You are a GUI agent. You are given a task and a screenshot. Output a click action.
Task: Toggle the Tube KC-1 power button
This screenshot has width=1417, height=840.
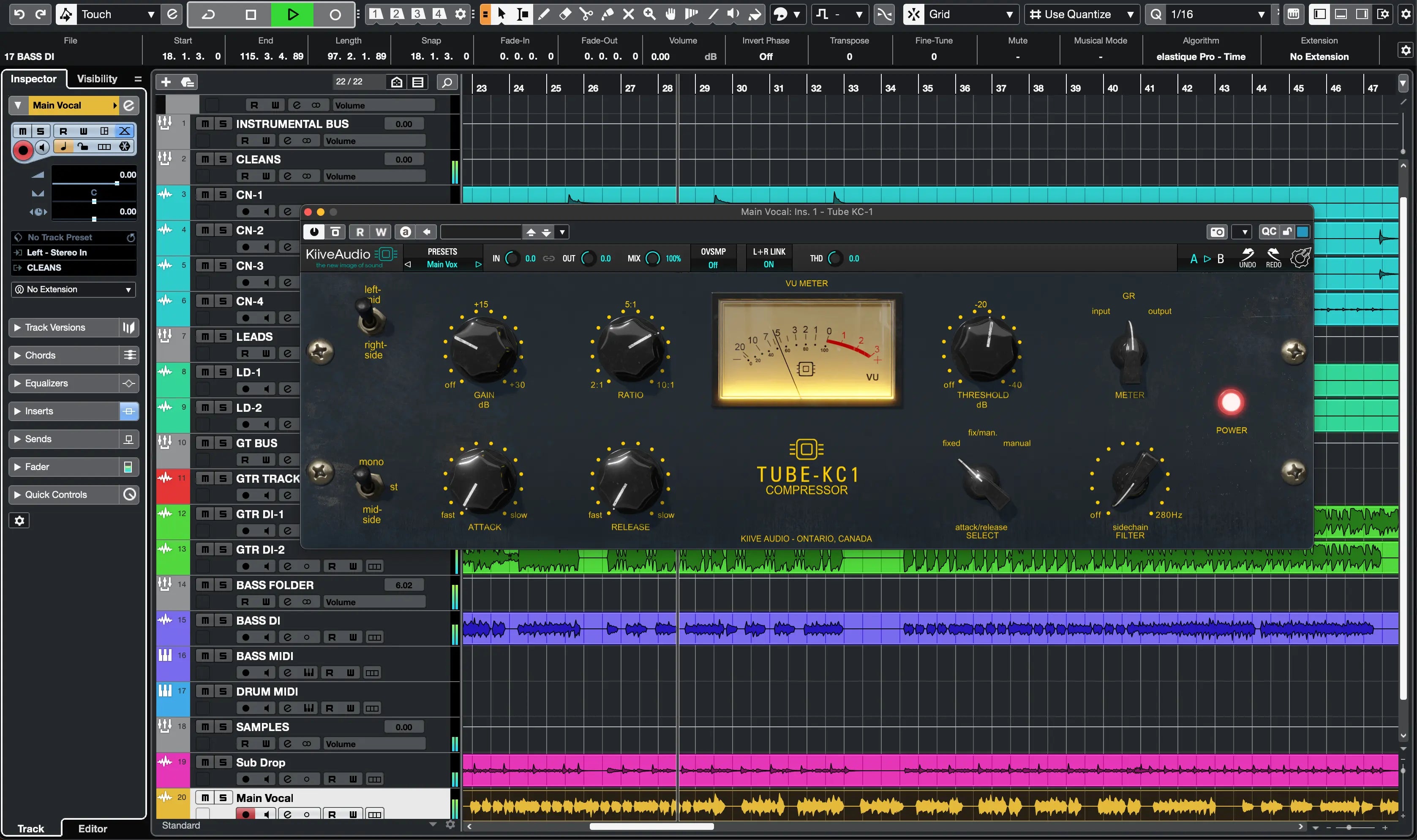point(1231,402)
